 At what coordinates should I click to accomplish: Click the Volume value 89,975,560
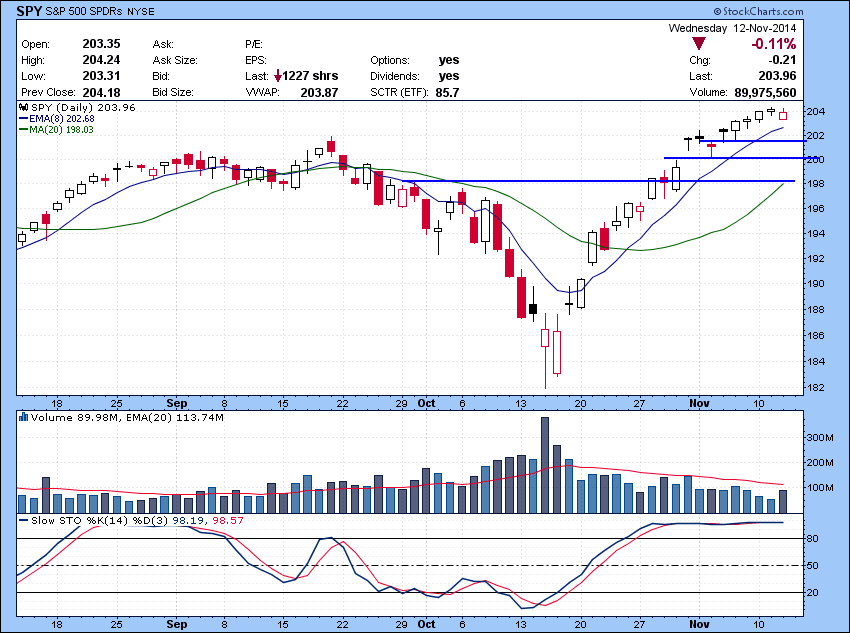tap(765, 93)
